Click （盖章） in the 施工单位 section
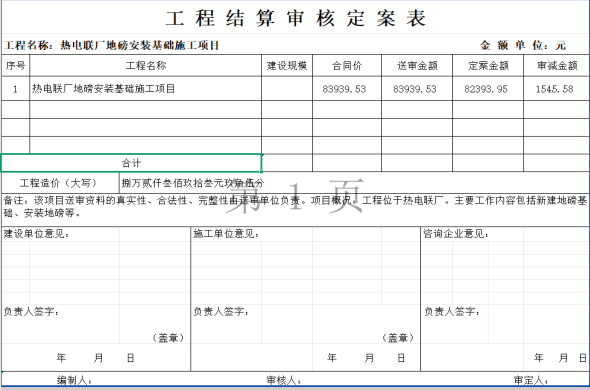The width and height of the screenshot is (590, 390). point(398,338)
